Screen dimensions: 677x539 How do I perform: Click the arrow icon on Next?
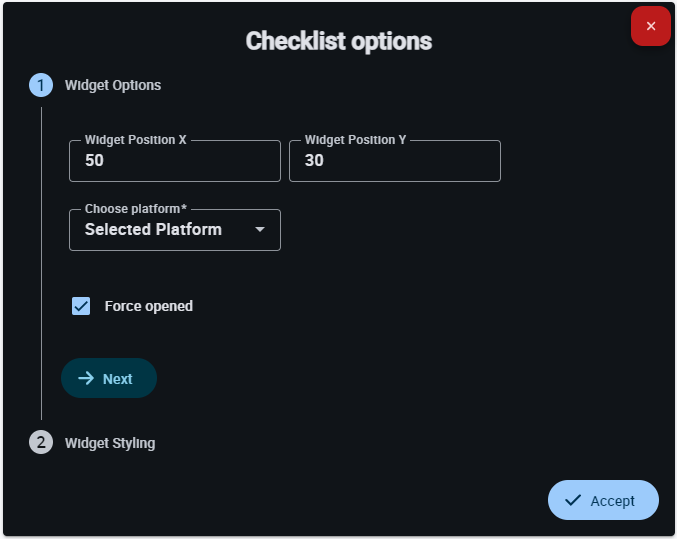(86, 378)
